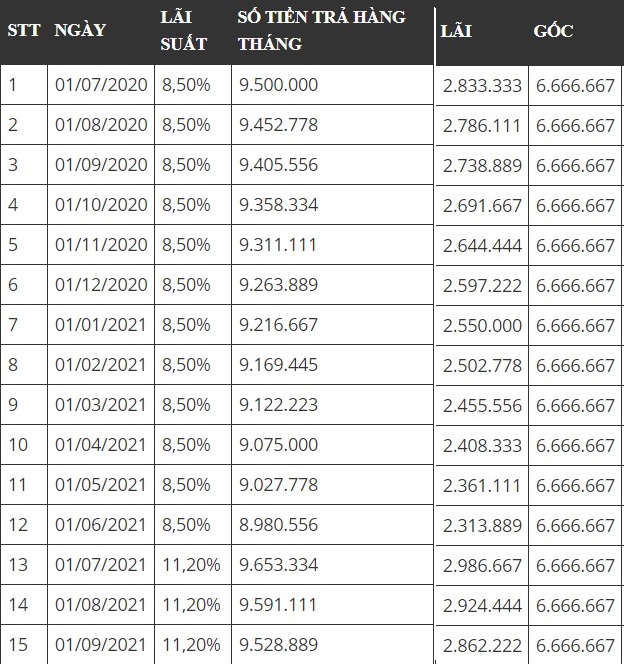Select the payment amount 9.311.111
This screenshot has width=624, height=664.
tap(278, 245)
